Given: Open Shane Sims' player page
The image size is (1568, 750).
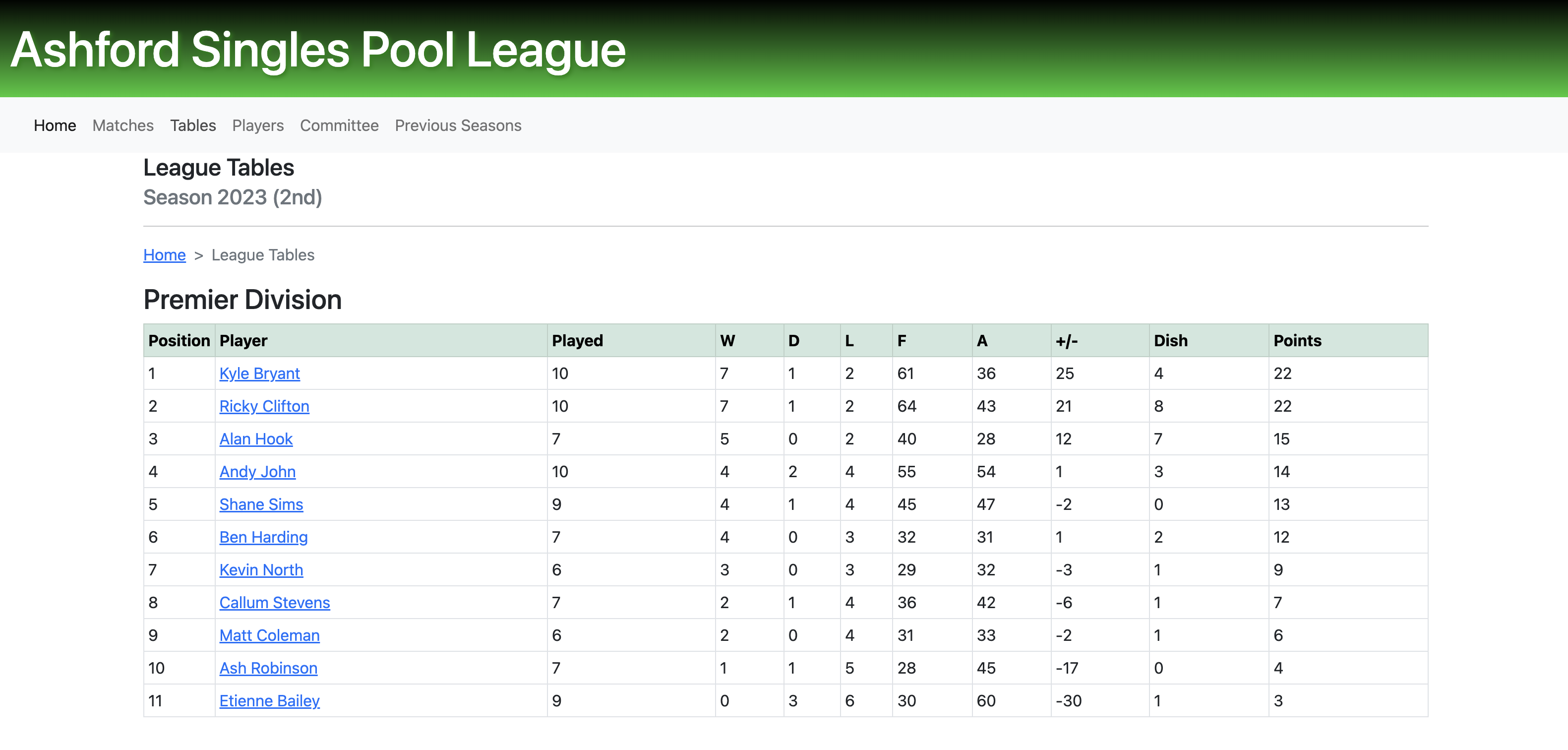Looking at the screenshot, I should (261, 504).
